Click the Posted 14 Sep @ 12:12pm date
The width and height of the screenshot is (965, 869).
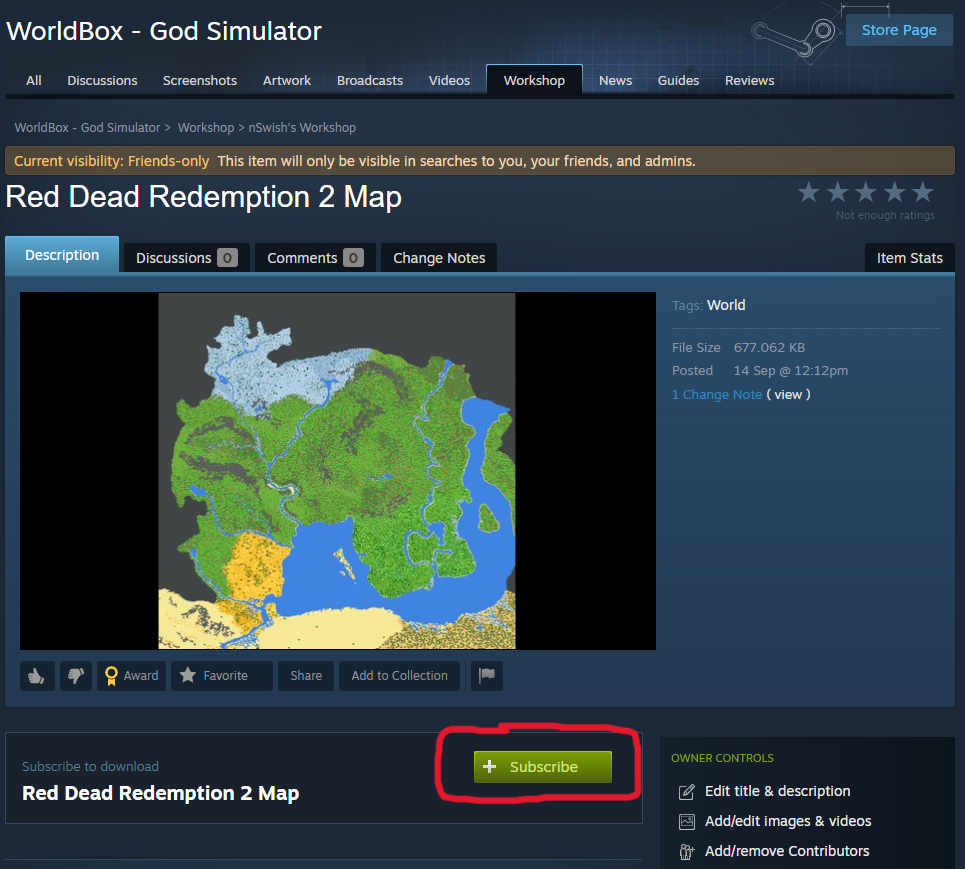pyautogui.click(x=790, y=371)
